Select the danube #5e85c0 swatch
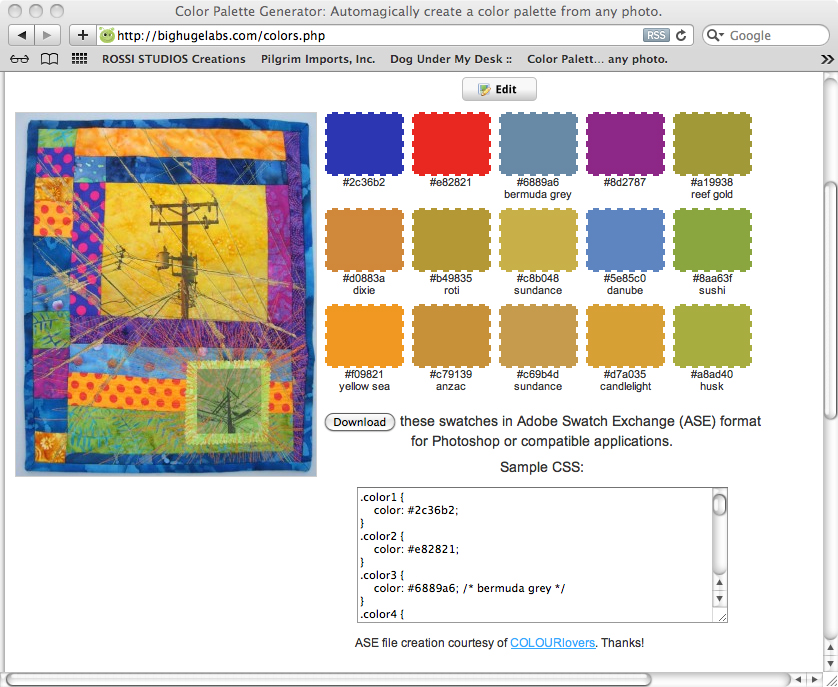838x687 pixels. (x=625, y=240)
